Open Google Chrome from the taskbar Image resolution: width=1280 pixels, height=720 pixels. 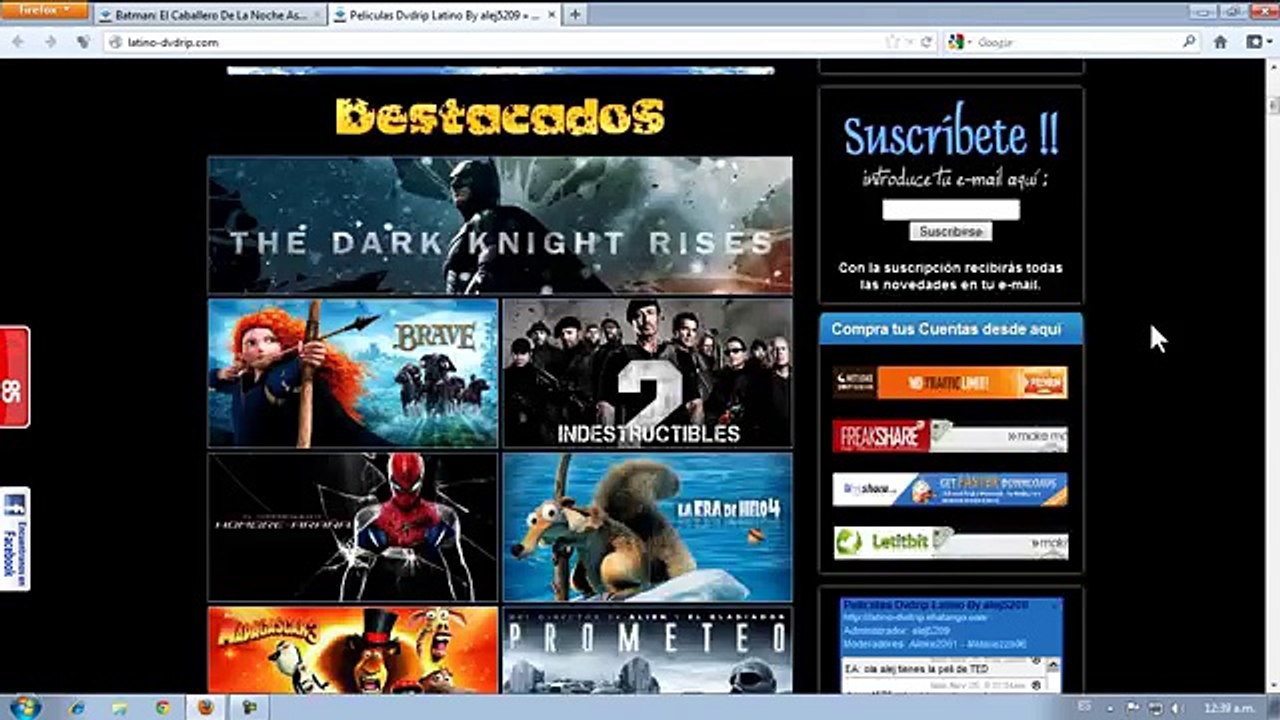pos(162,707)
